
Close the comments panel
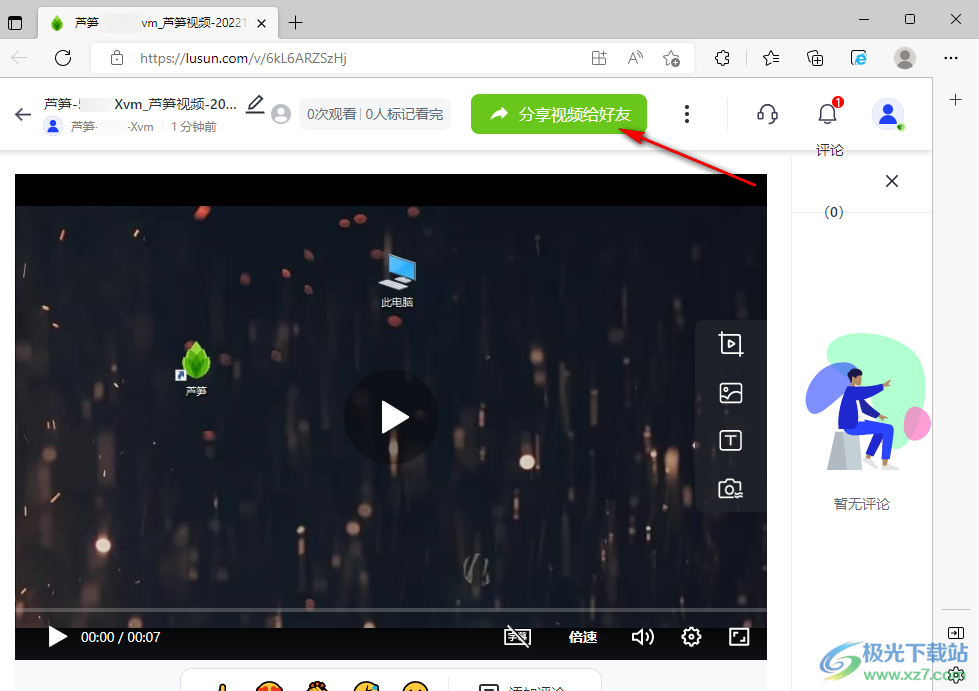[892, 181]
